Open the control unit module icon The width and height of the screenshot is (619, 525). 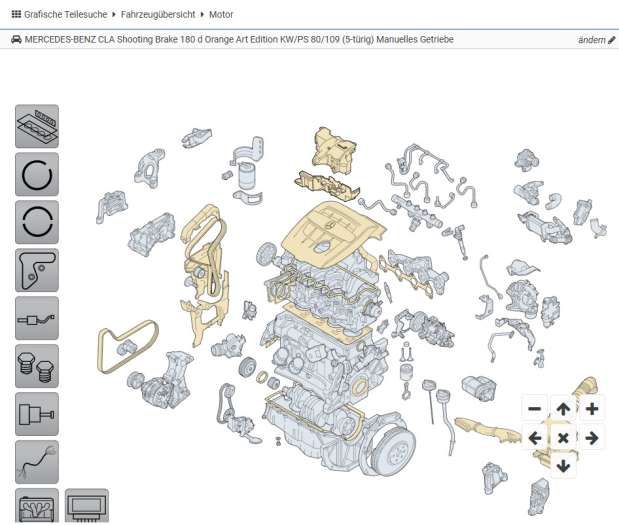pos(87,506)
